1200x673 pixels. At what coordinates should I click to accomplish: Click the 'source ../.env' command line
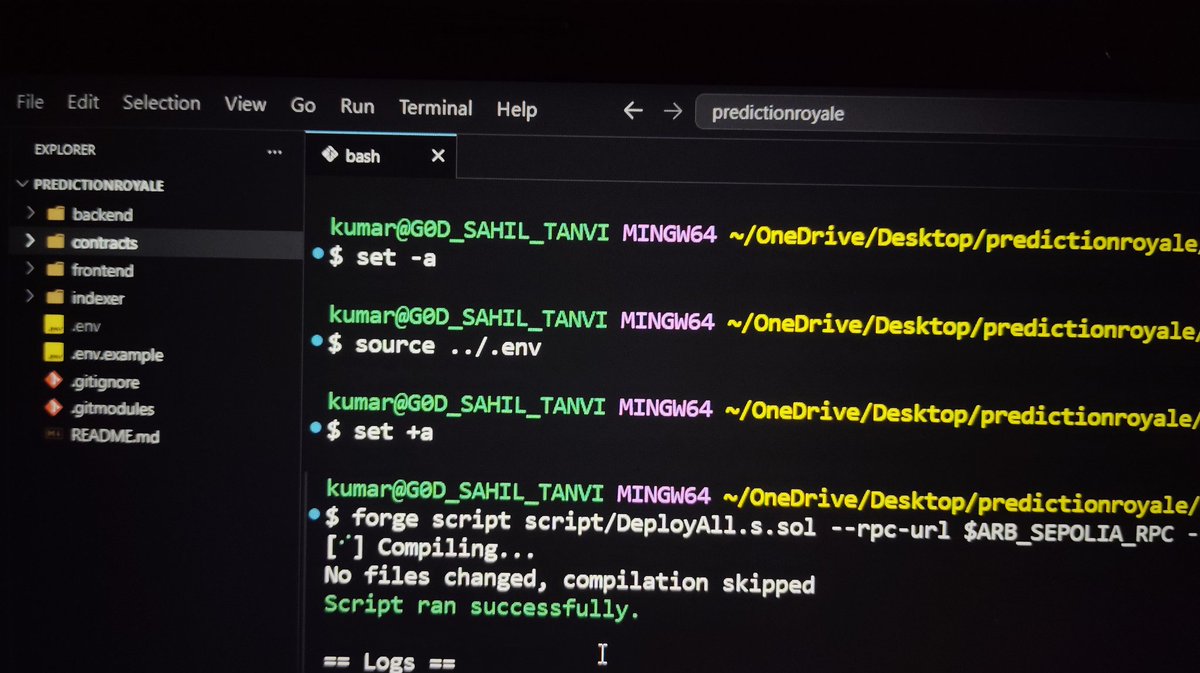point(434,346)
